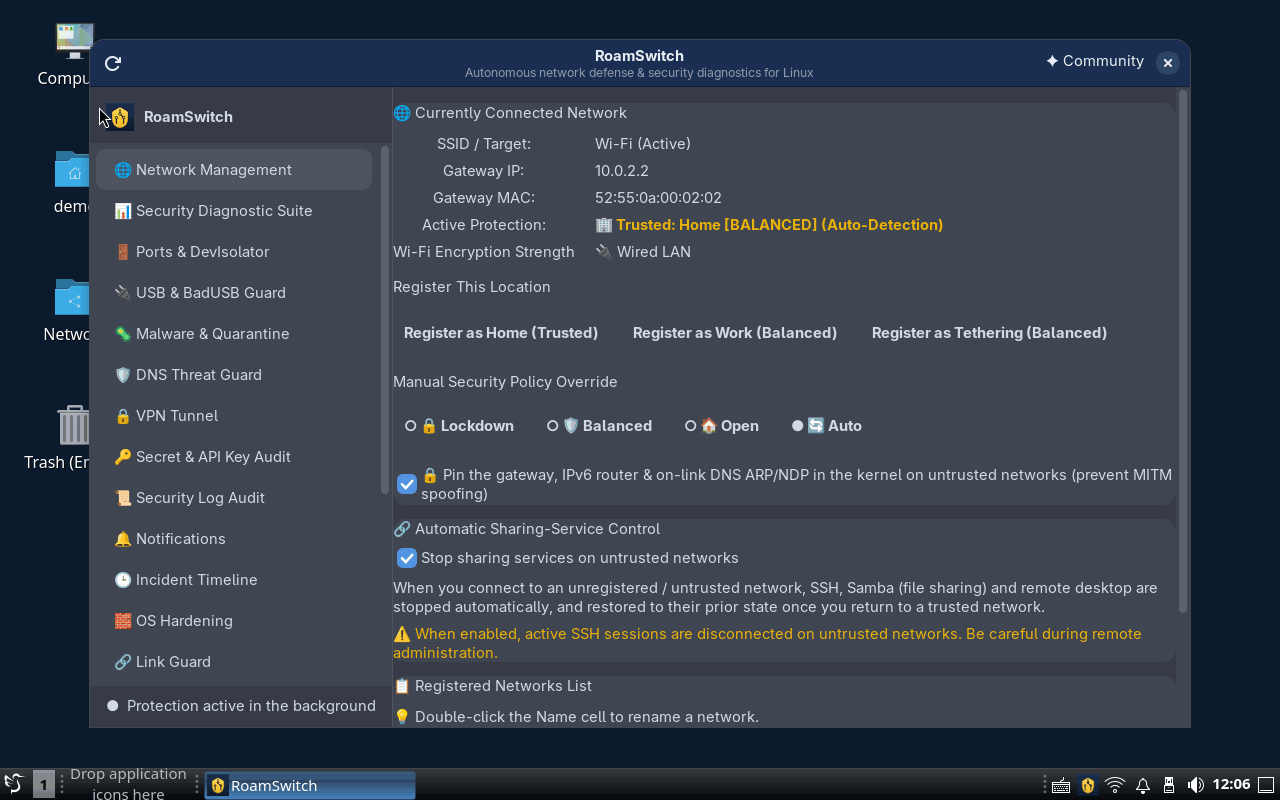Click the keyboard tray icon

[x=1061, y=785]
